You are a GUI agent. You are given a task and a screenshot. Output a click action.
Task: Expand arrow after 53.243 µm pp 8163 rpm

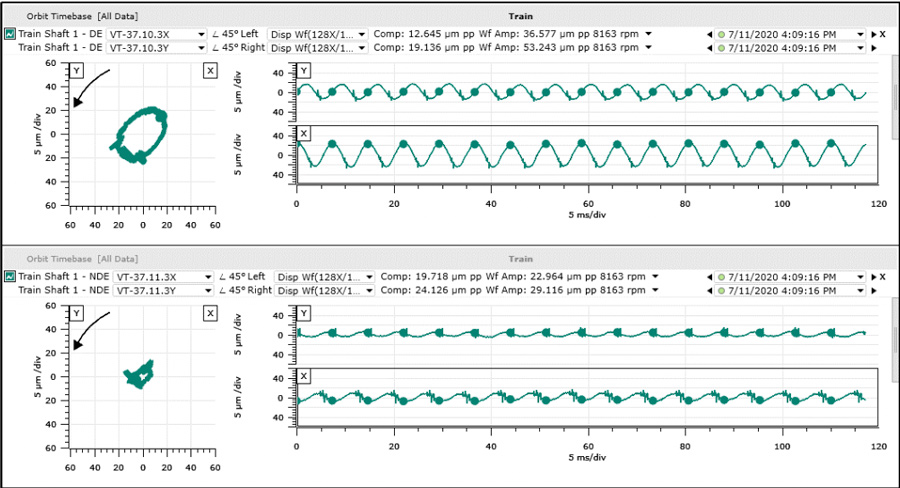(x=649, y=47)
